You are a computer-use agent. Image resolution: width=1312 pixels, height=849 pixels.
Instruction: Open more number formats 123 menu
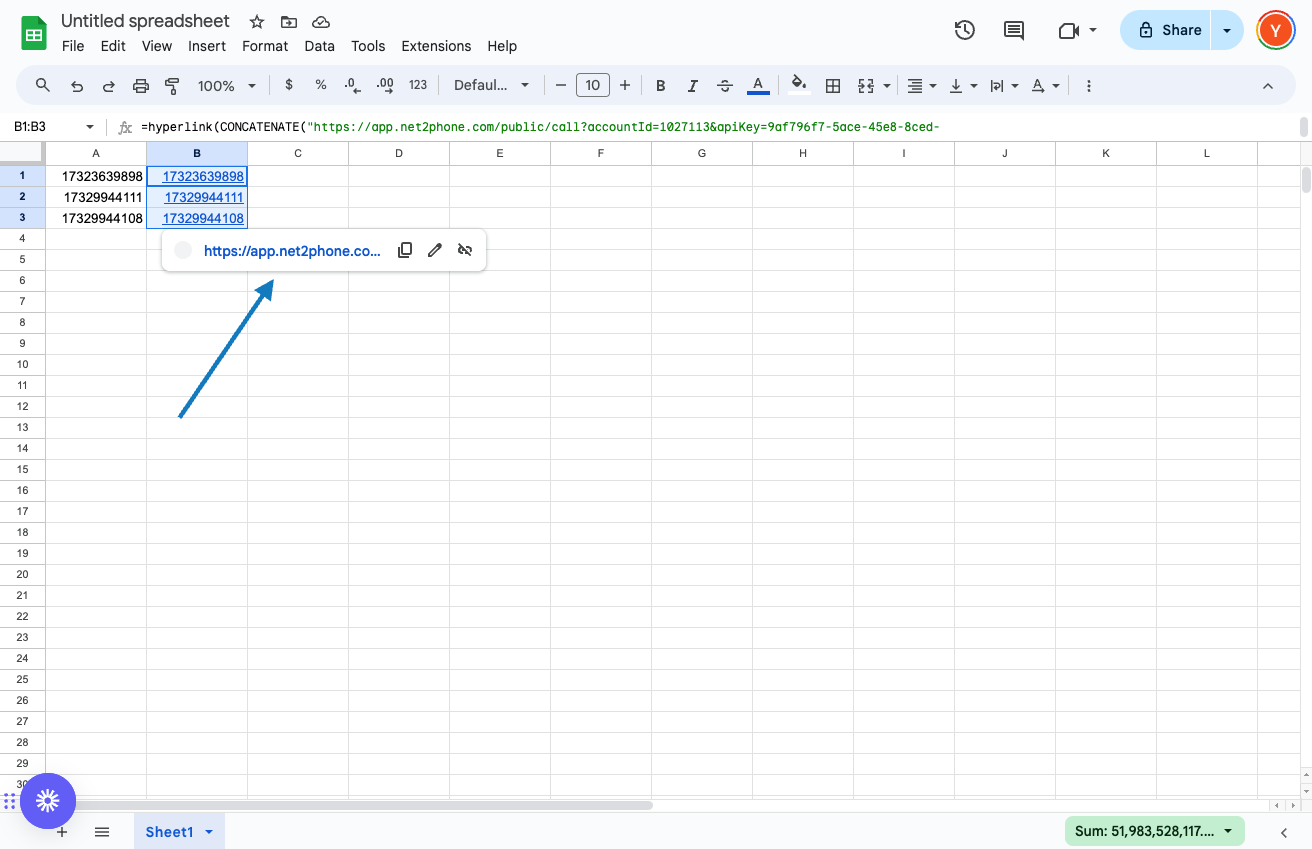point(418,85)
